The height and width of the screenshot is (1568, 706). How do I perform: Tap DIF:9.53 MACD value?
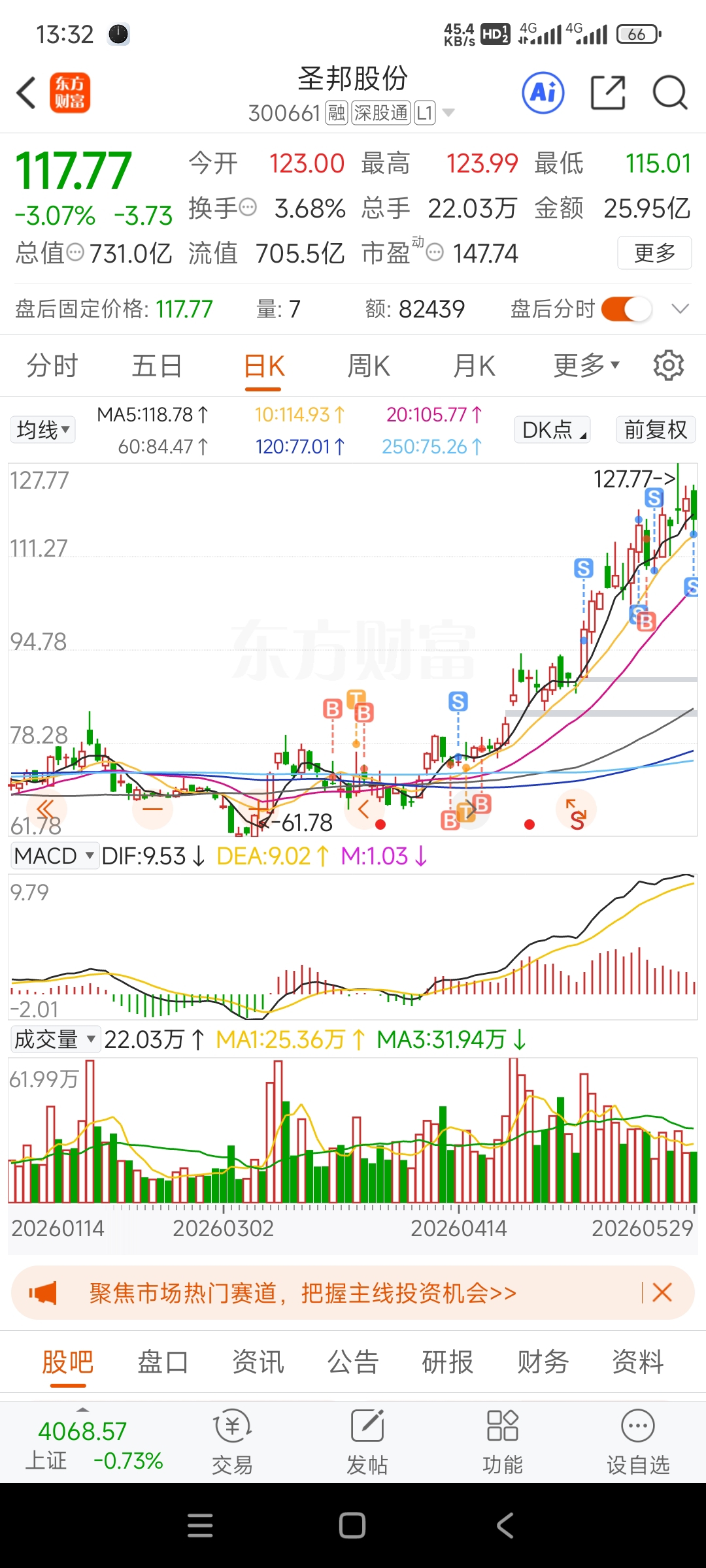(154, 855)
